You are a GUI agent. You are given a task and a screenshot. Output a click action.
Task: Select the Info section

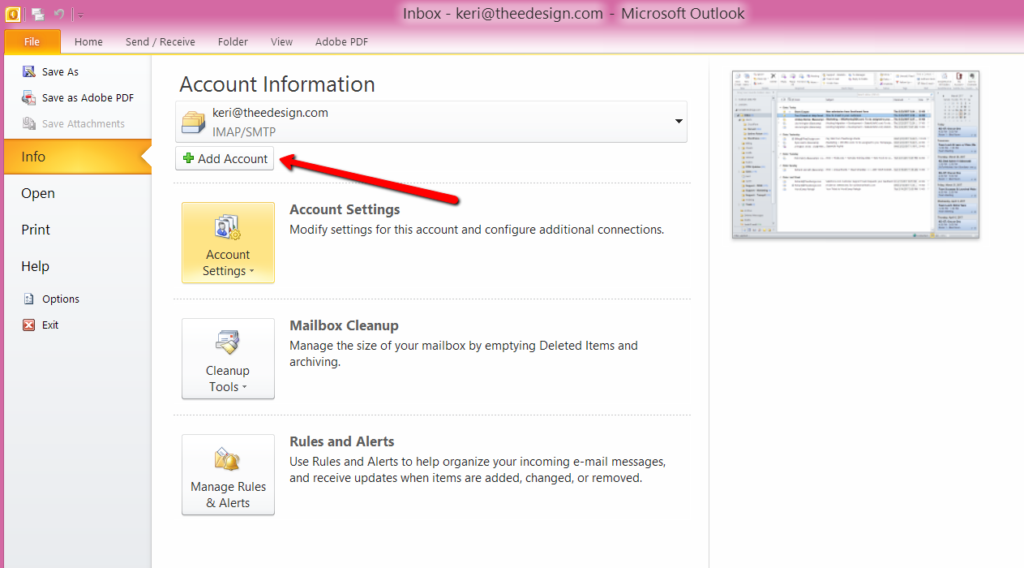tap(78, 157)
